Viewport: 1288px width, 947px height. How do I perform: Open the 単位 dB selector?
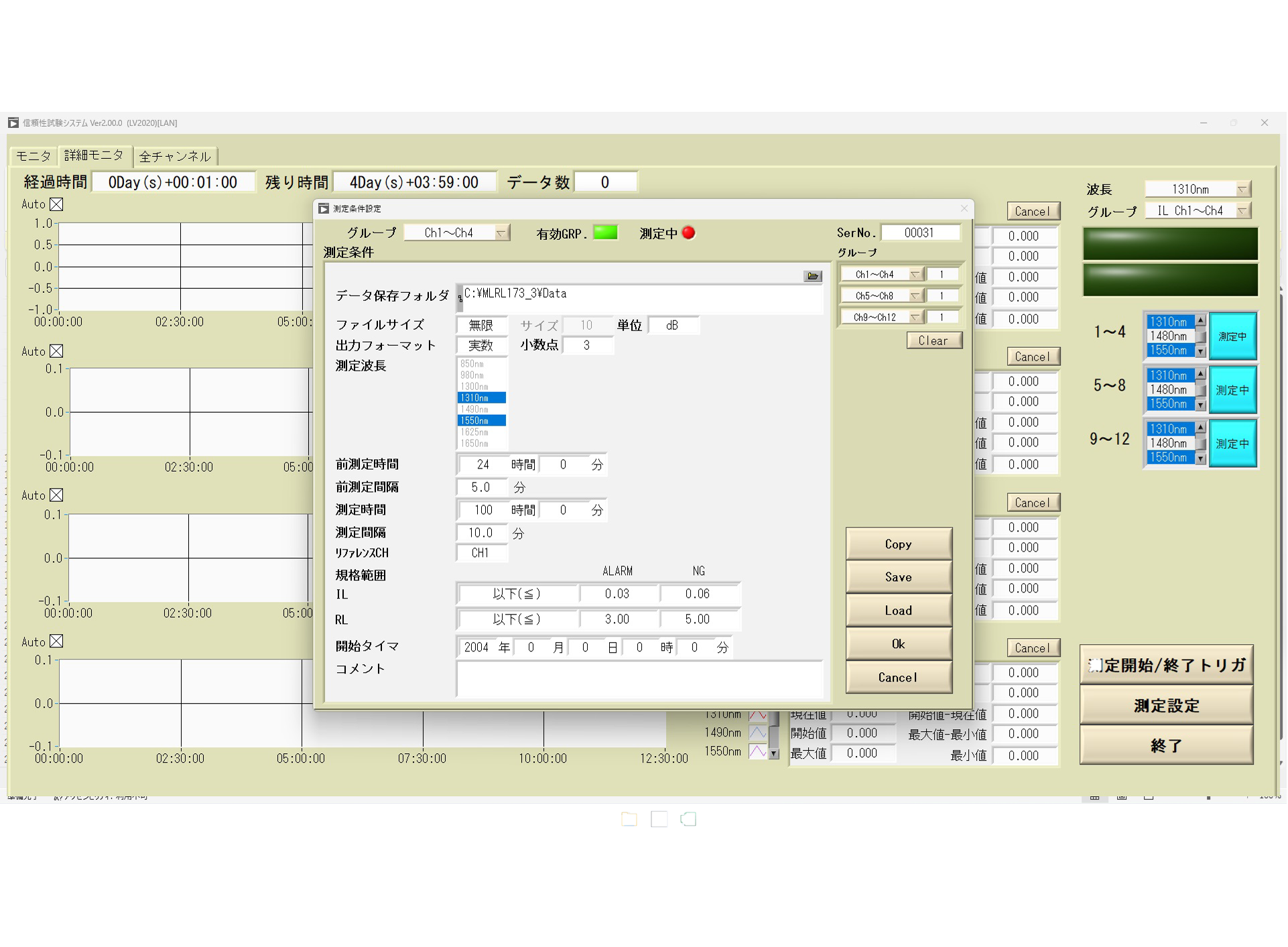click(x=673, y=325)
